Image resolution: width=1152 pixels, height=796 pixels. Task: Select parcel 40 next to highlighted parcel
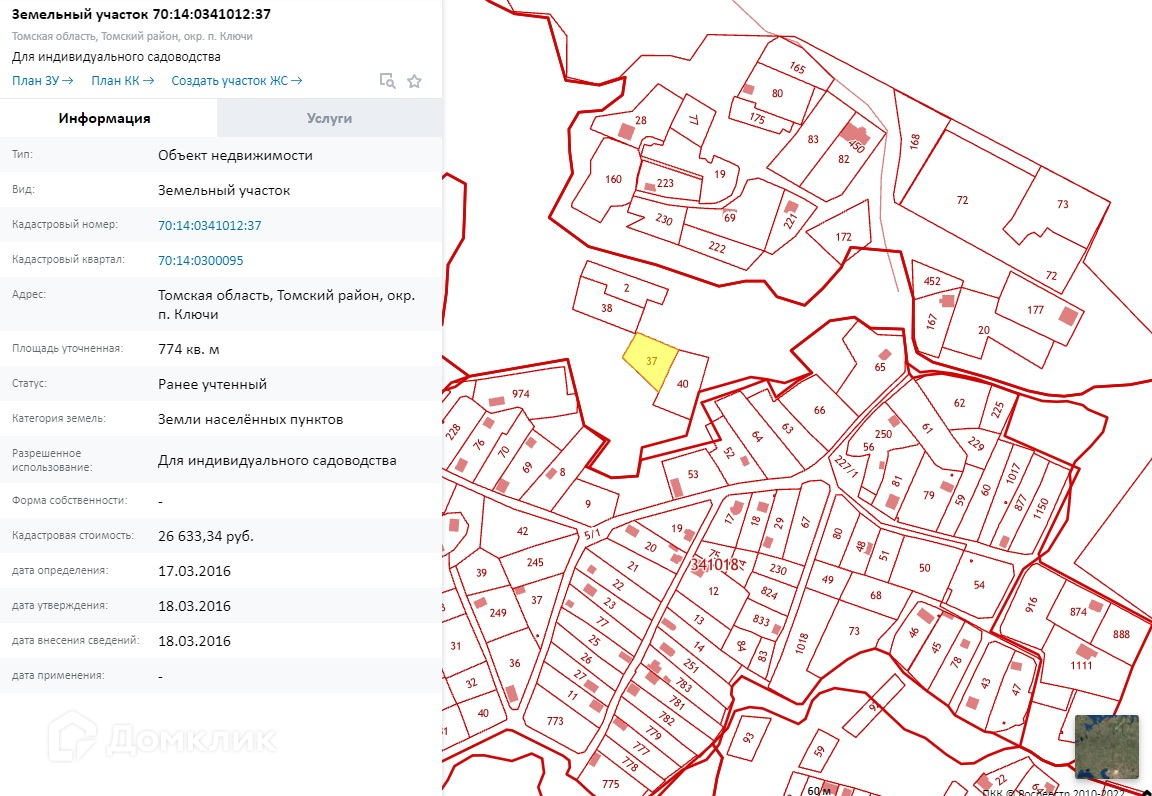click(x=683, y=384)
